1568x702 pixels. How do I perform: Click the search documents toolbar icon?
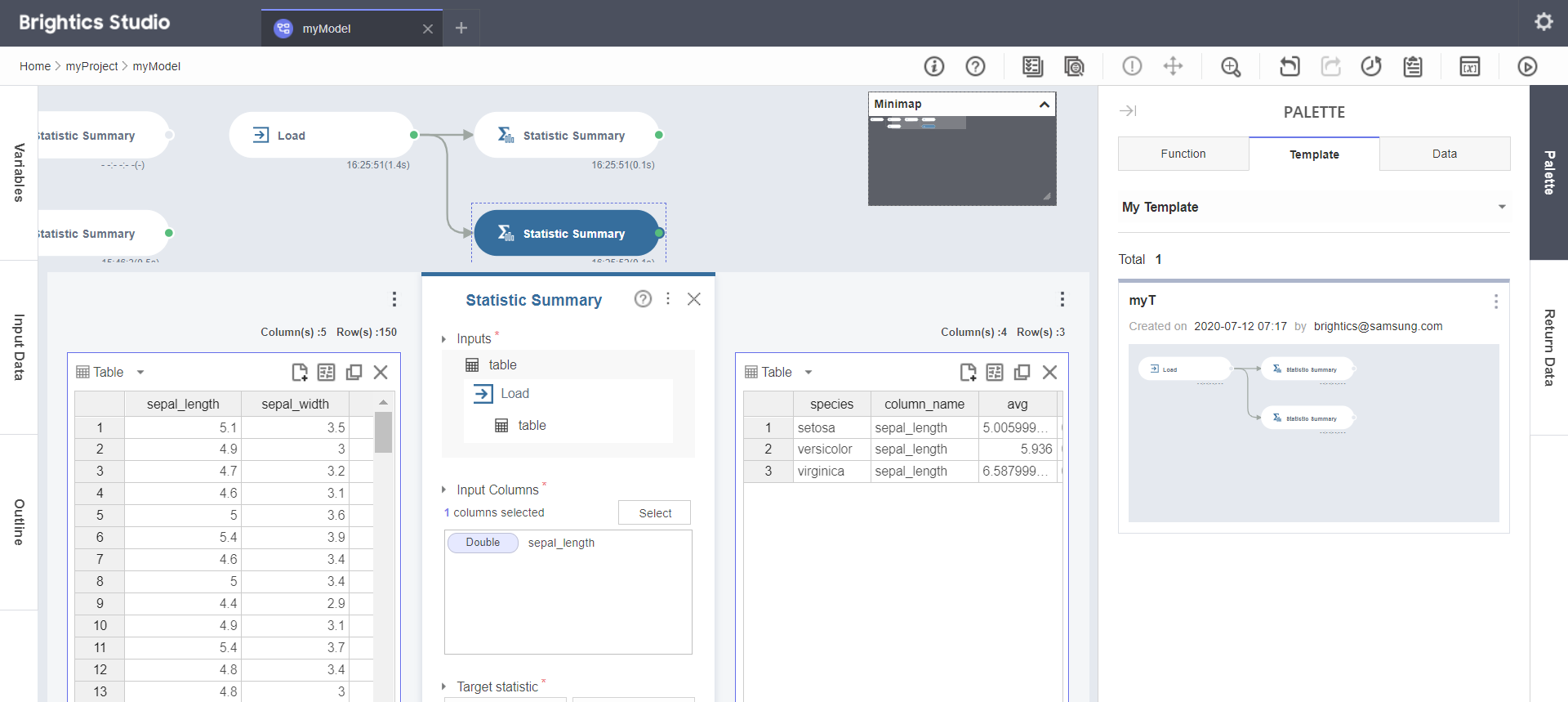pos(1075,66)
